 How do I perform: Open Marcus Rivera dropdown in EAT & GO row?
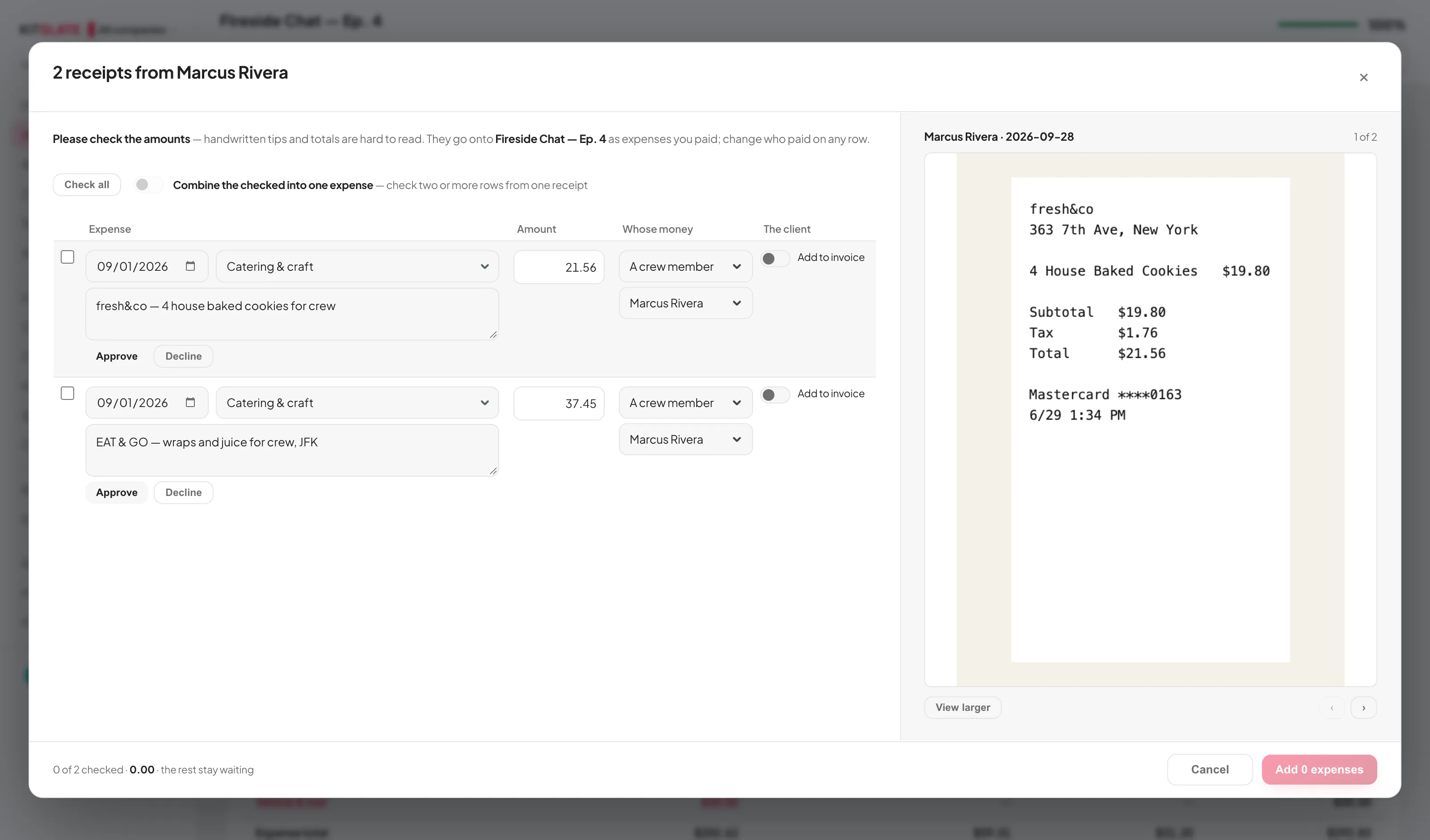(686, 439)
